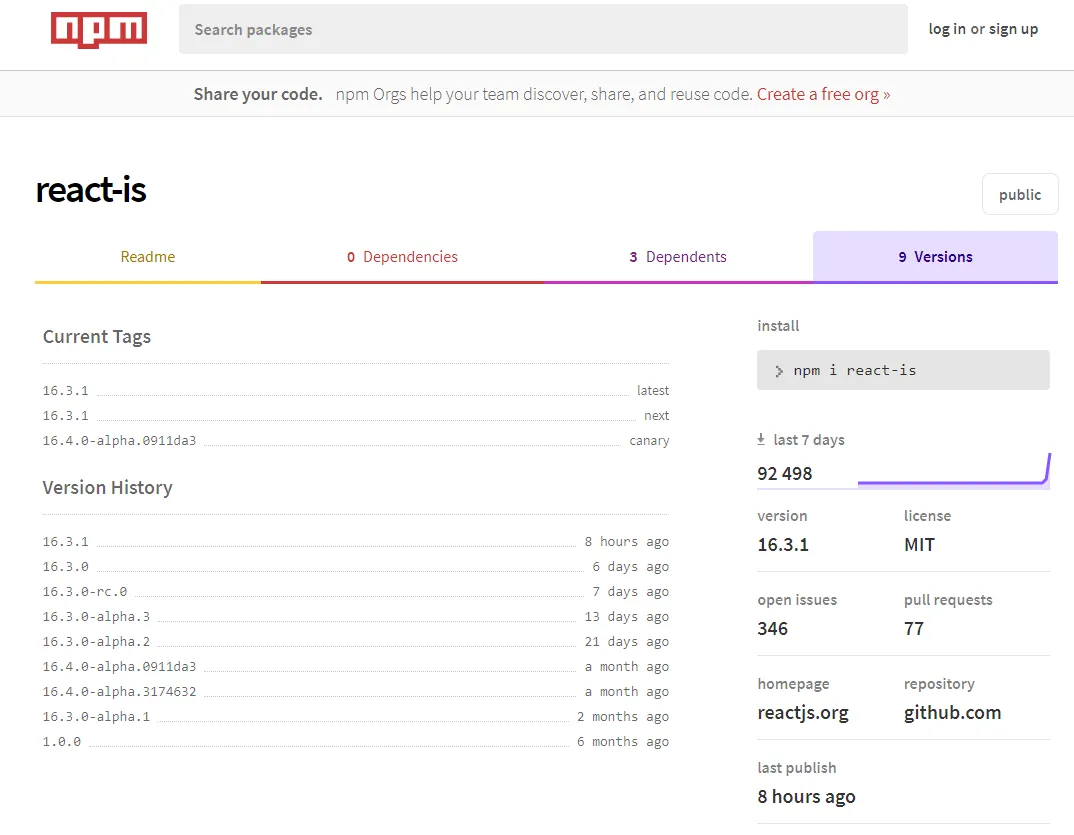The width and height of the screenshot is (1074, 835).
Task: Focus the Search packages field
Action: [x=543, y=29]
